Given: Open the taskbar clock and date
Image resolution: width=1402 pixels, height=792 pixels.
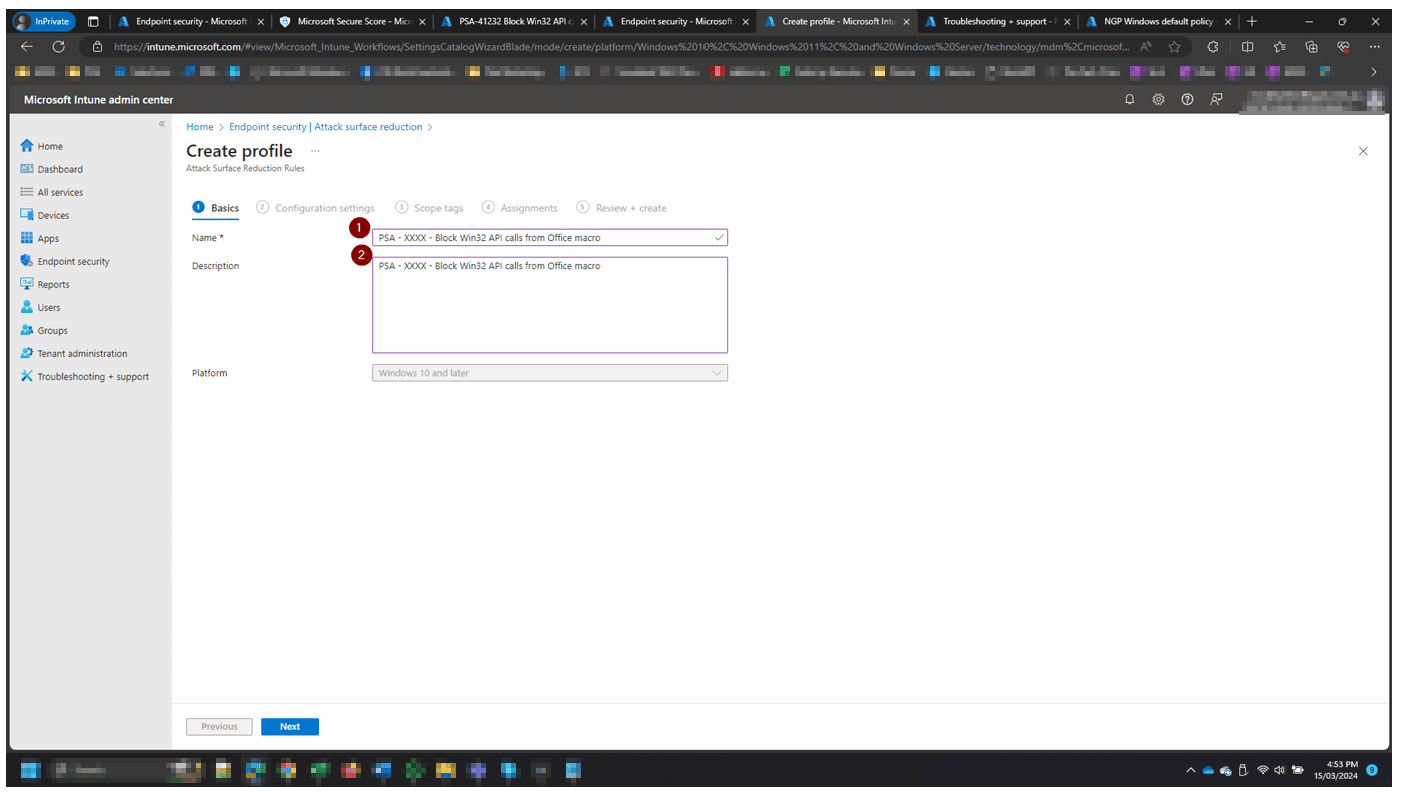Looking at the screenshot, I should 1338,770.
